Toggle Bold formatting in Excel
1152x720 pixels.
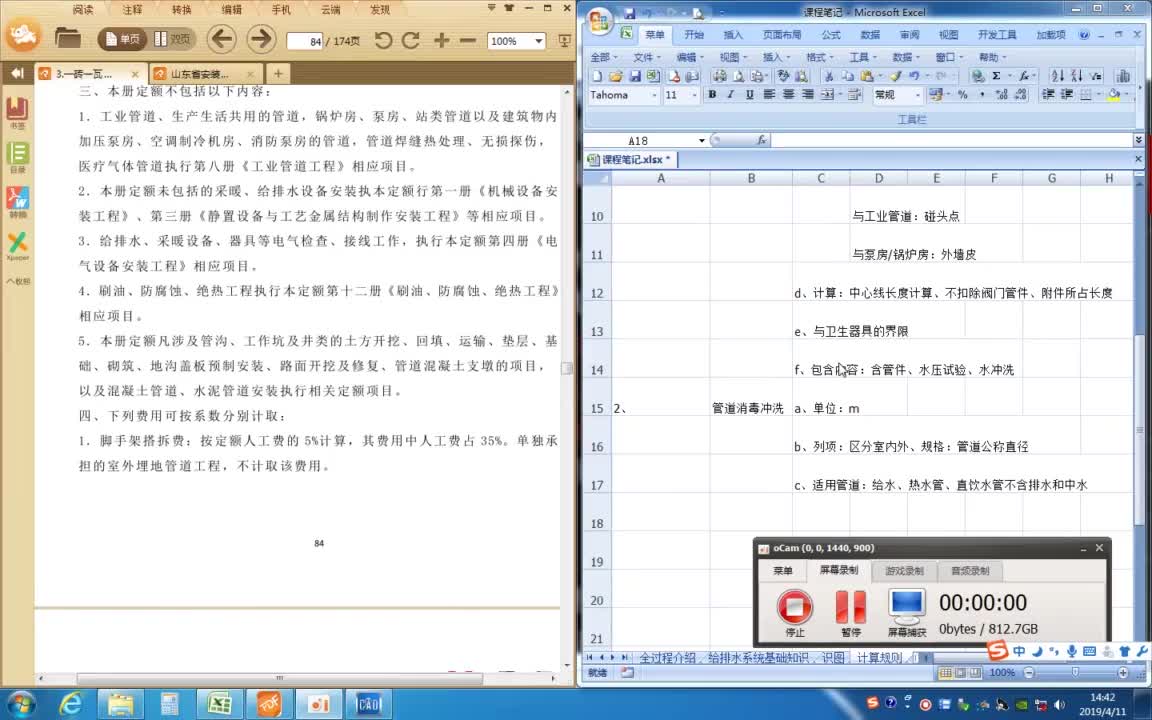tap(711, 95)
